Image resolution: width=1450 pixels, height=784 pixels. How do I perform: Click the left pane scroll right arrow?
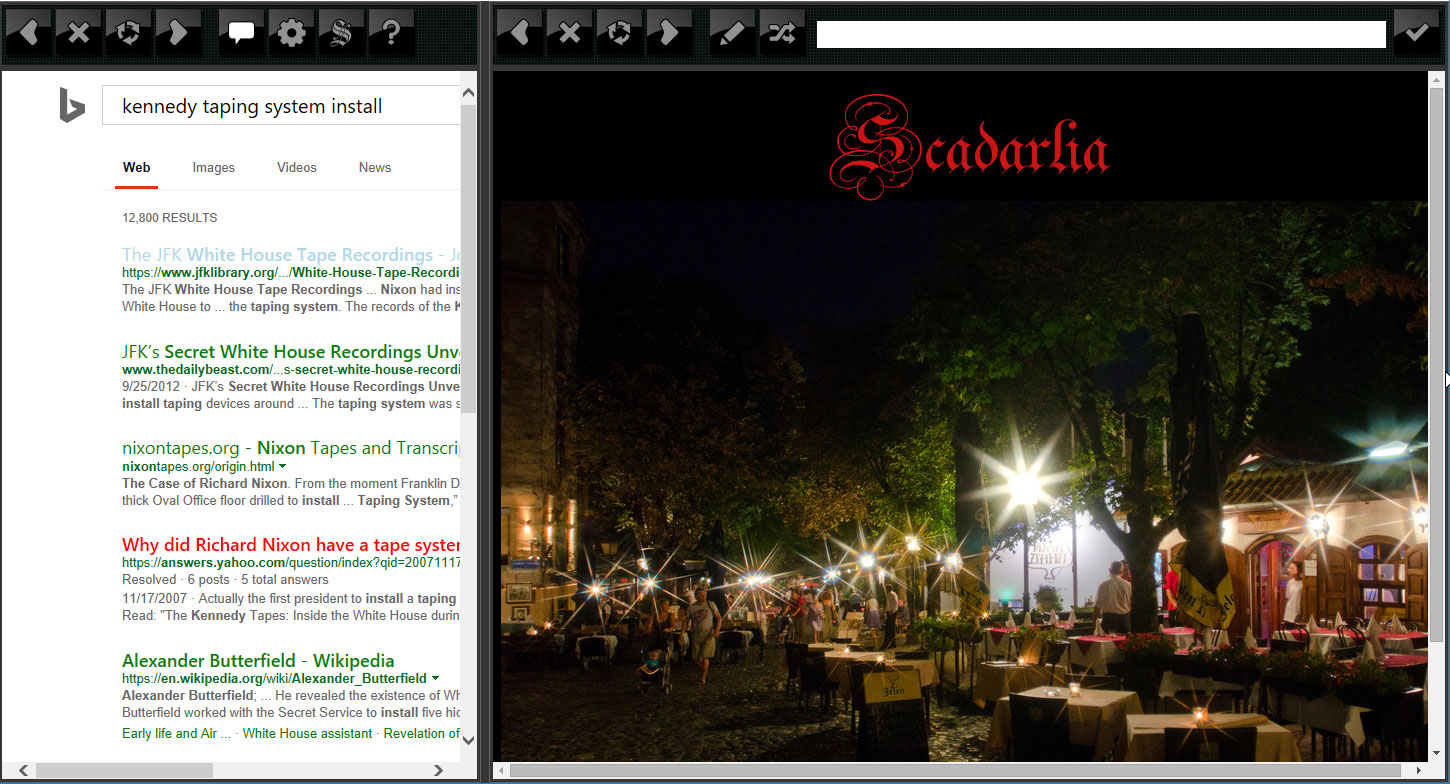click(x=438, y=770)
